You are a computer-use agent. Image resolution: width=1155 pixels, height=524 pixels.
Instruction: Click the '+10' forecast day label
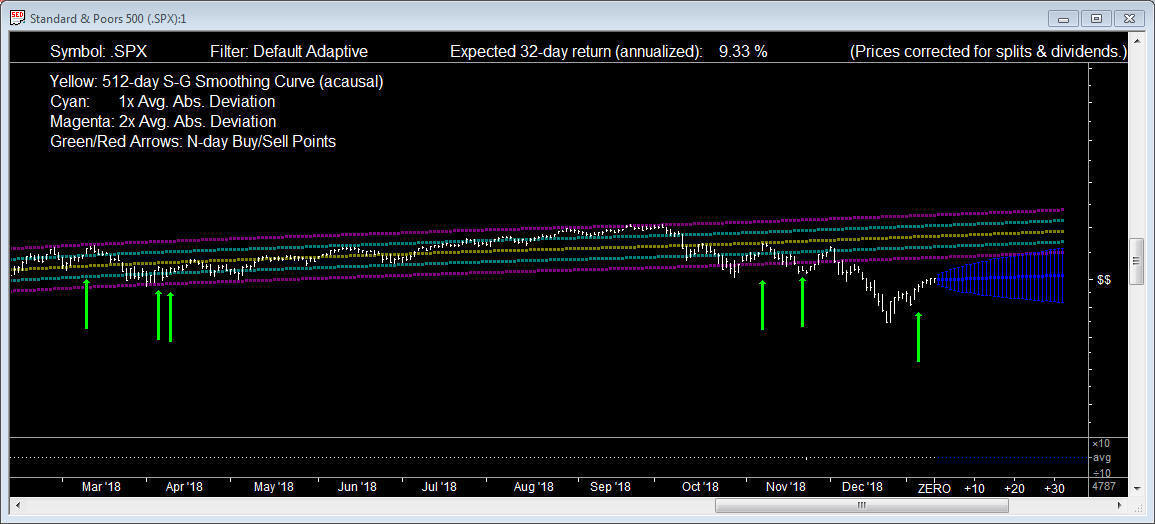[975, 489]
